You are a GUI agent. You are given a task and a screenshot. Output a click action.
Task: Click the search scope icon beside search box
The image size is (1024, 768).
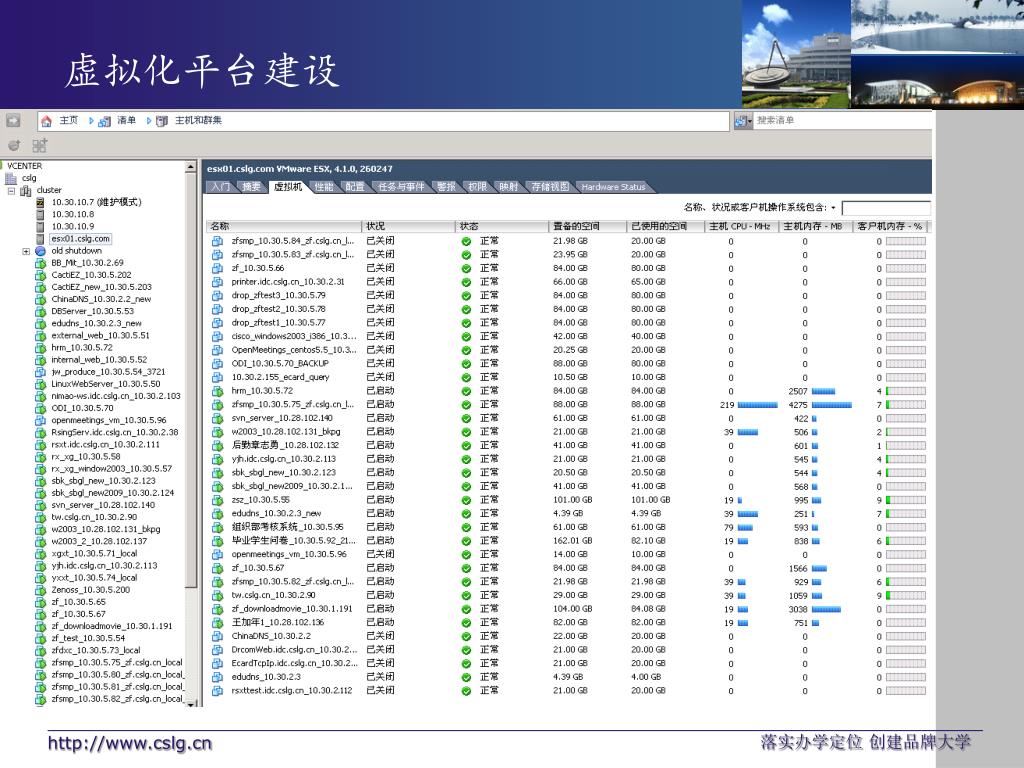click(741, 121)
